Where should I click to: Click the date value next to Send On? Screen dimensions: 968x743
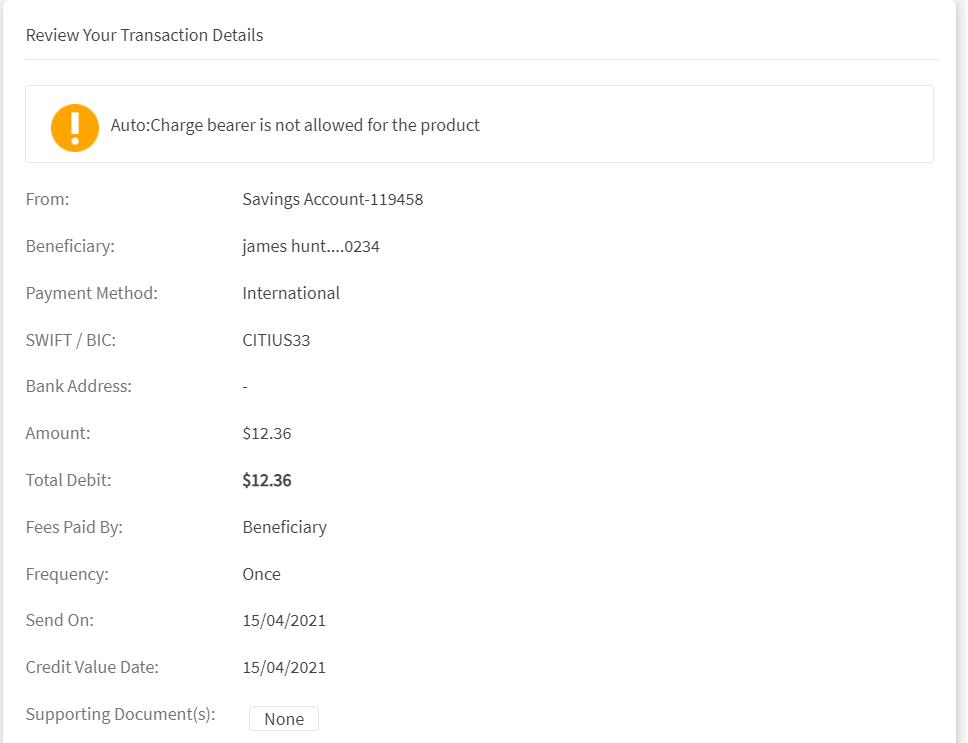[x=284, y=620]
